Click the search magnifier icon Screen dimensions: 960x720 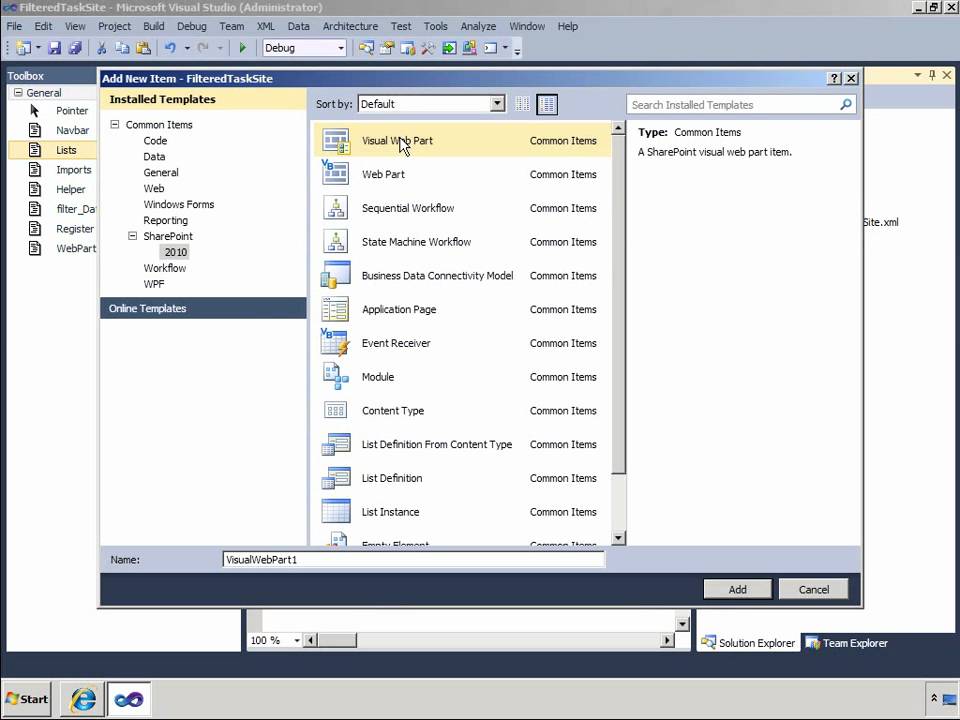click(846, 105)
